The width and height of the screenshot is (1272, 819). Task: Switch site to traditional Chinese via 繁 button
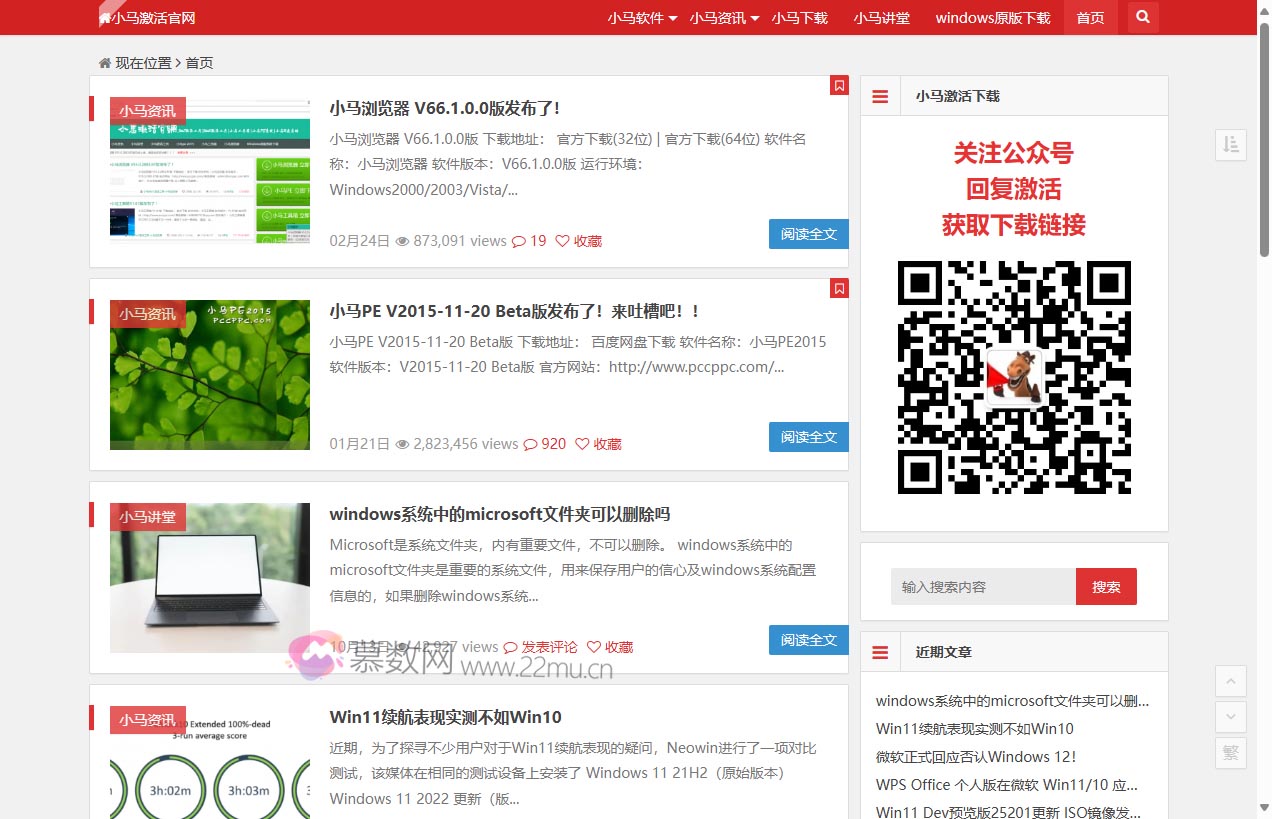click(x=1230, y=753)
